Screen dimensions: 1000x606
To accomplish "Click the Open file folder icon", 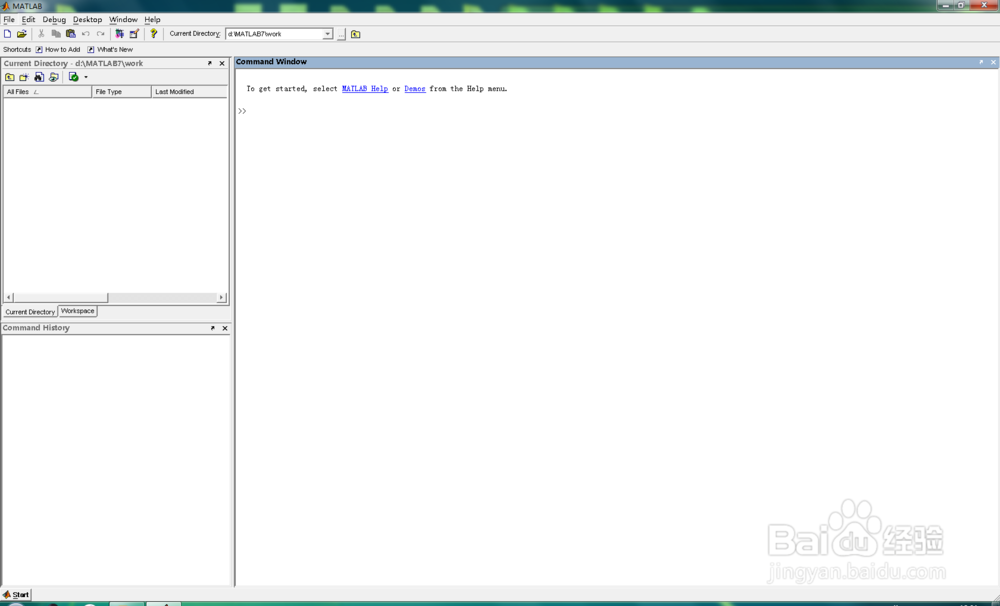I will [x=22, y=34].
